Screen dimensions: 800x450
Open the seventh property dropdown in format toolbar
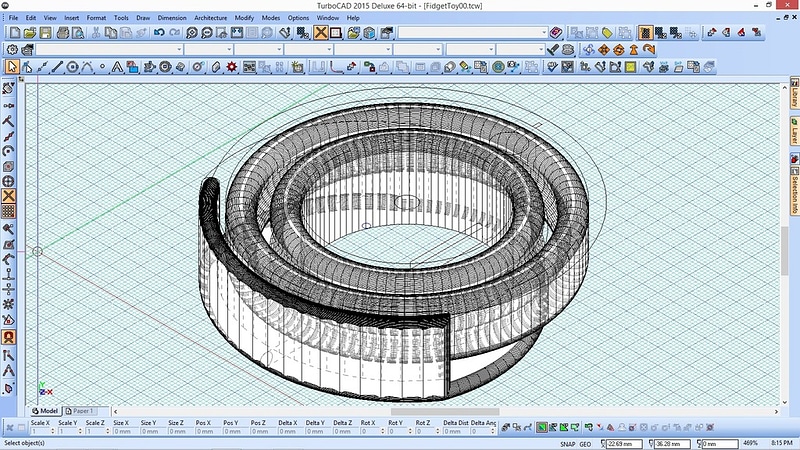(x=470, y=49)
